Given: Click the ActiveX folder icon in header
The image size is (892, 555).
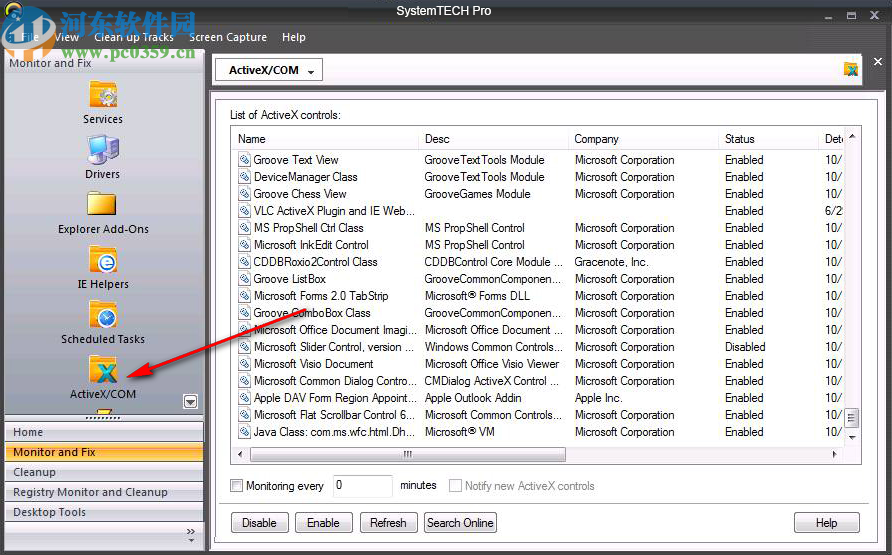Looking at the screenshot, I should (850, 69).
